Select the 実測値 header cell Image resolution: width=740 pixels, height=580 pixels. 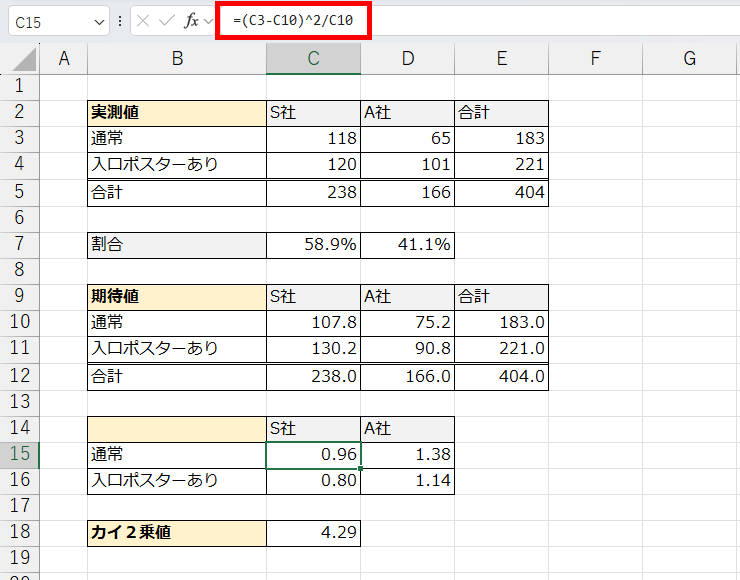(x=177, y=112)
